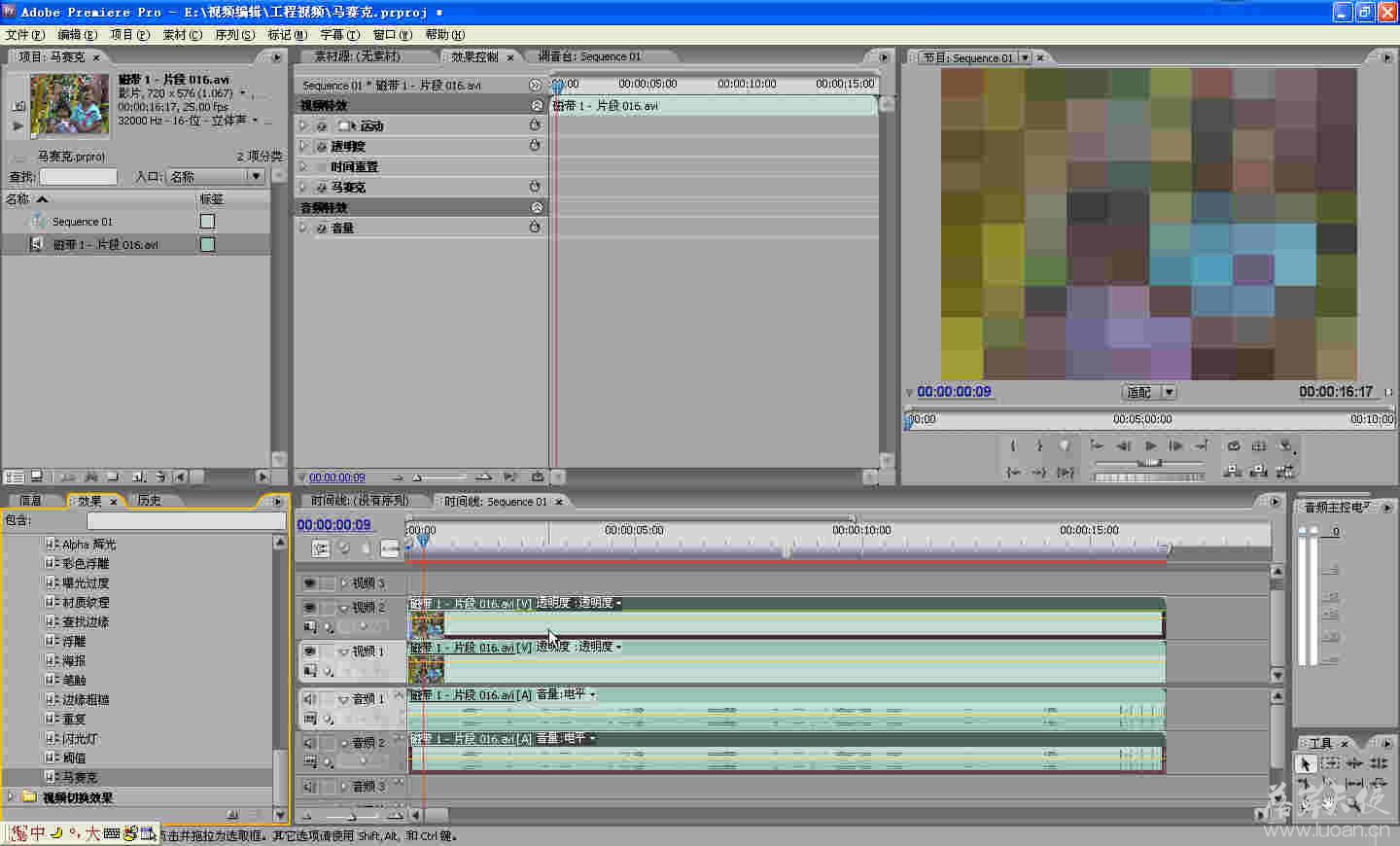Switch to the 素材源 tab

pyautogui.click(x=357, y=56)
